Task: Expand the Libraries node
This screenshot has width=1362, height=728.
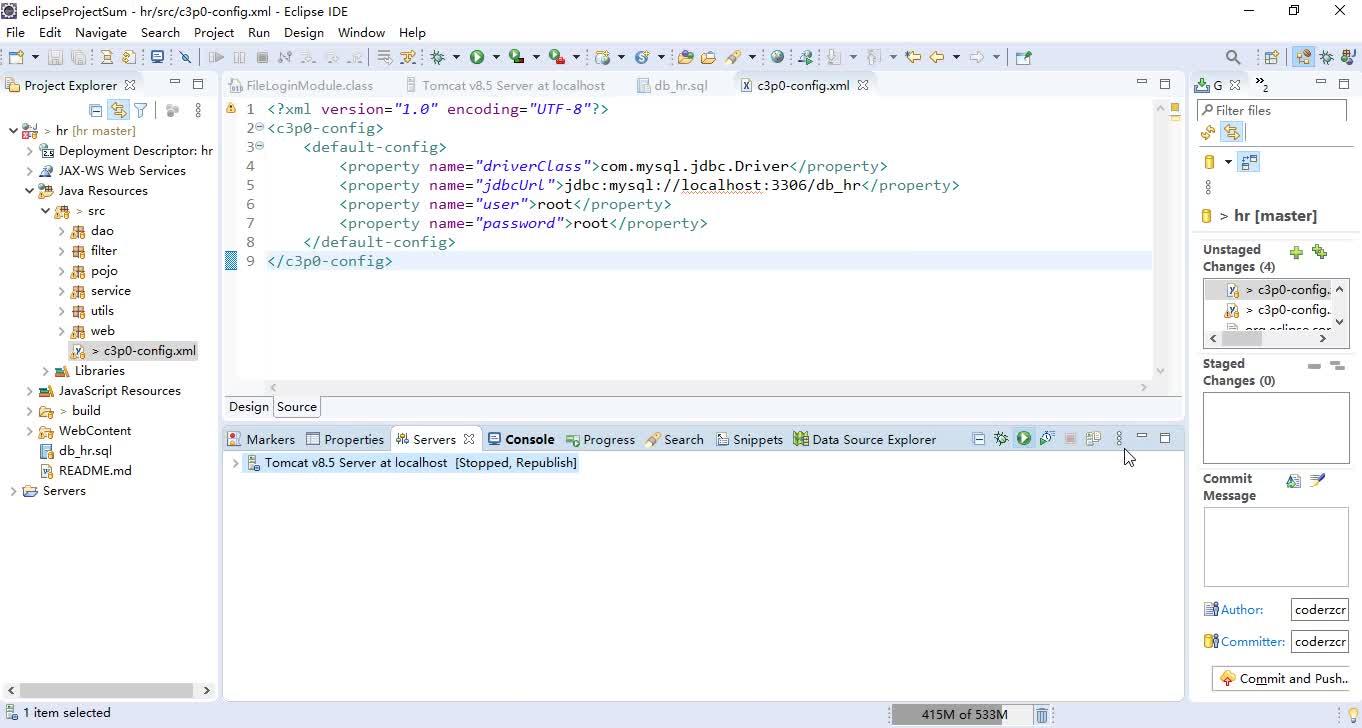Action: [45, 371]
